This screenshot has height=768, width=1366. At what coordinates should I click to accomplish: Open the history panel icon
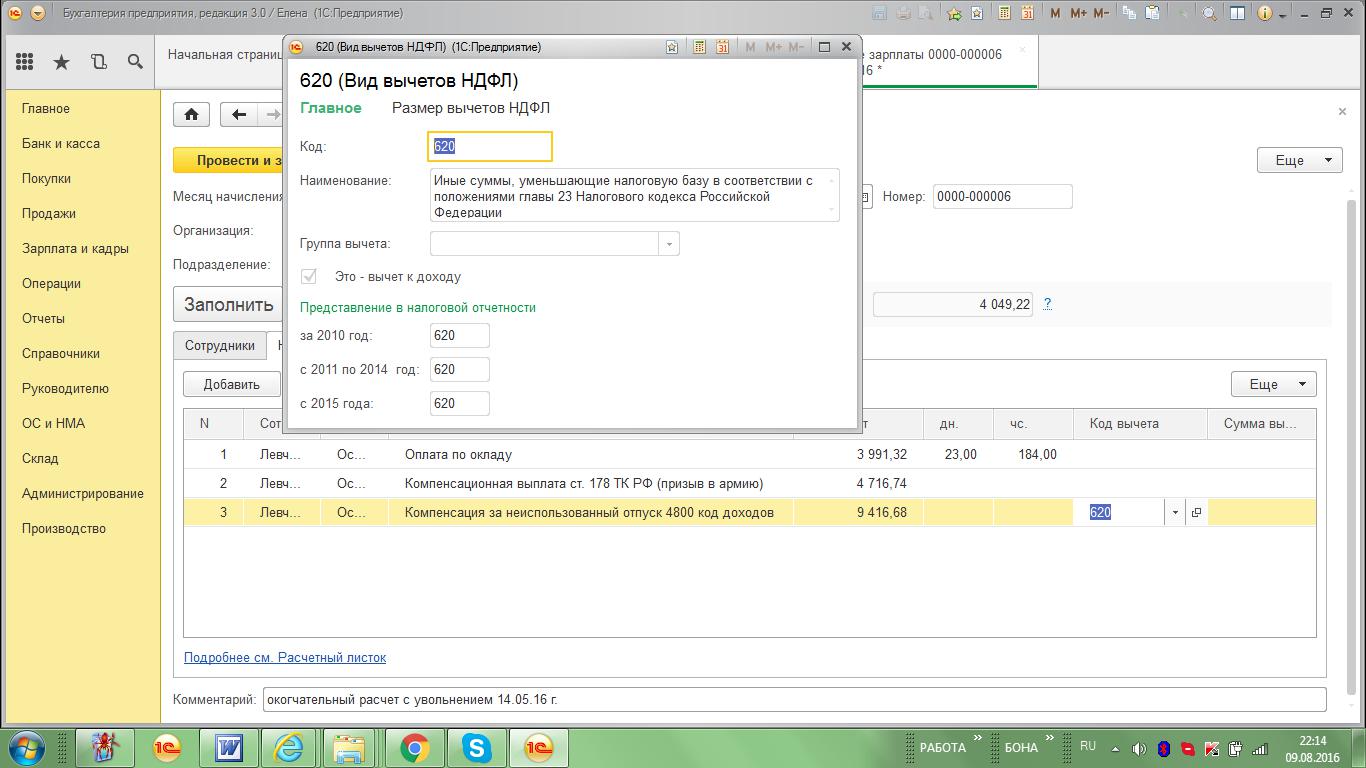(x=98, y=62)
